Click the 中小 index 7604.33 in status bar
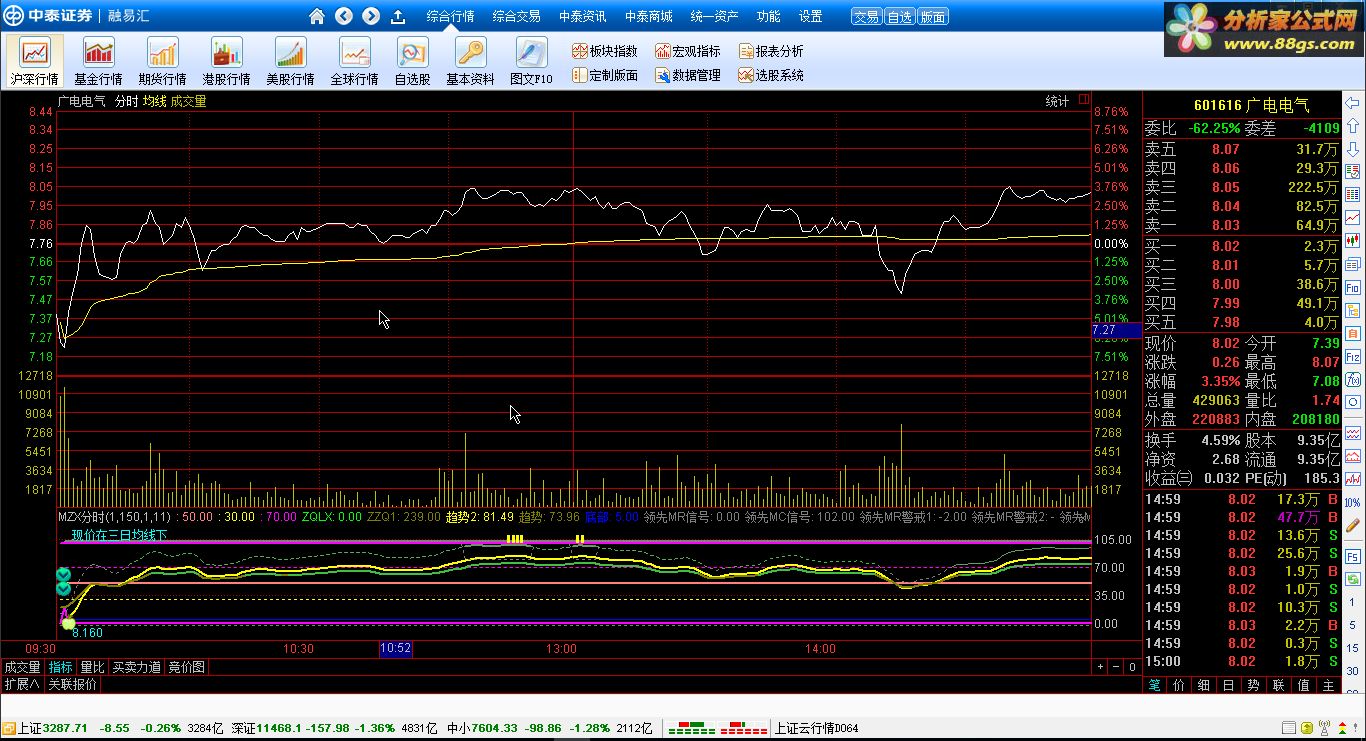The image size is (1366, 741). coord(480,728)
